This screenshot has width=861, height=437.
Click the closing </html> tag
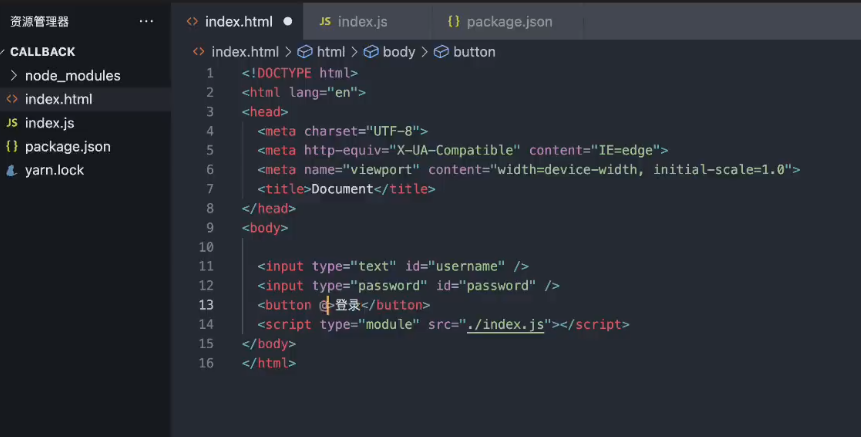click(269, 363)
